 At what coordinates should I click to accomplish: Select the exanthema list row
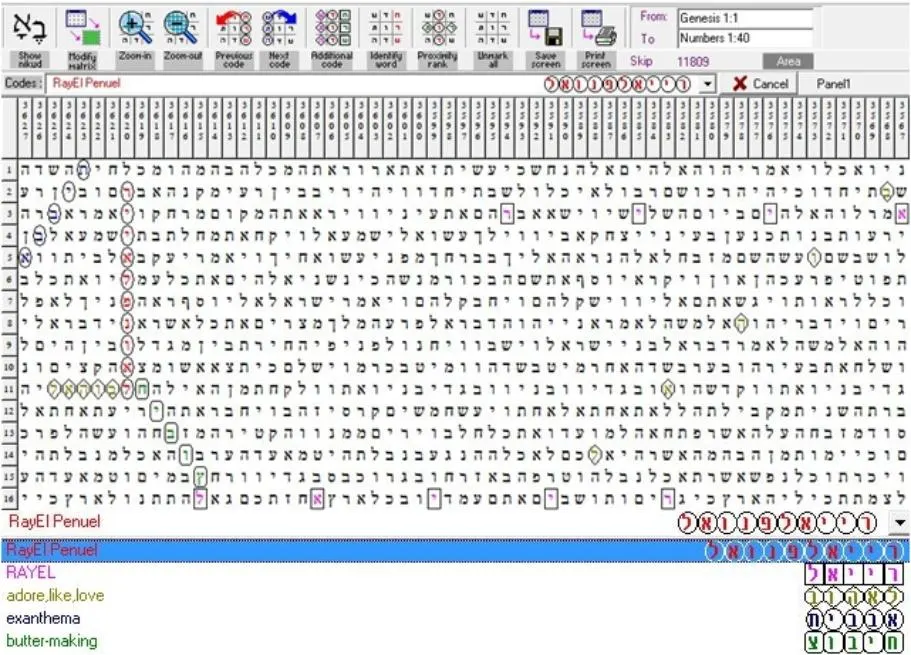coord(456,618)
